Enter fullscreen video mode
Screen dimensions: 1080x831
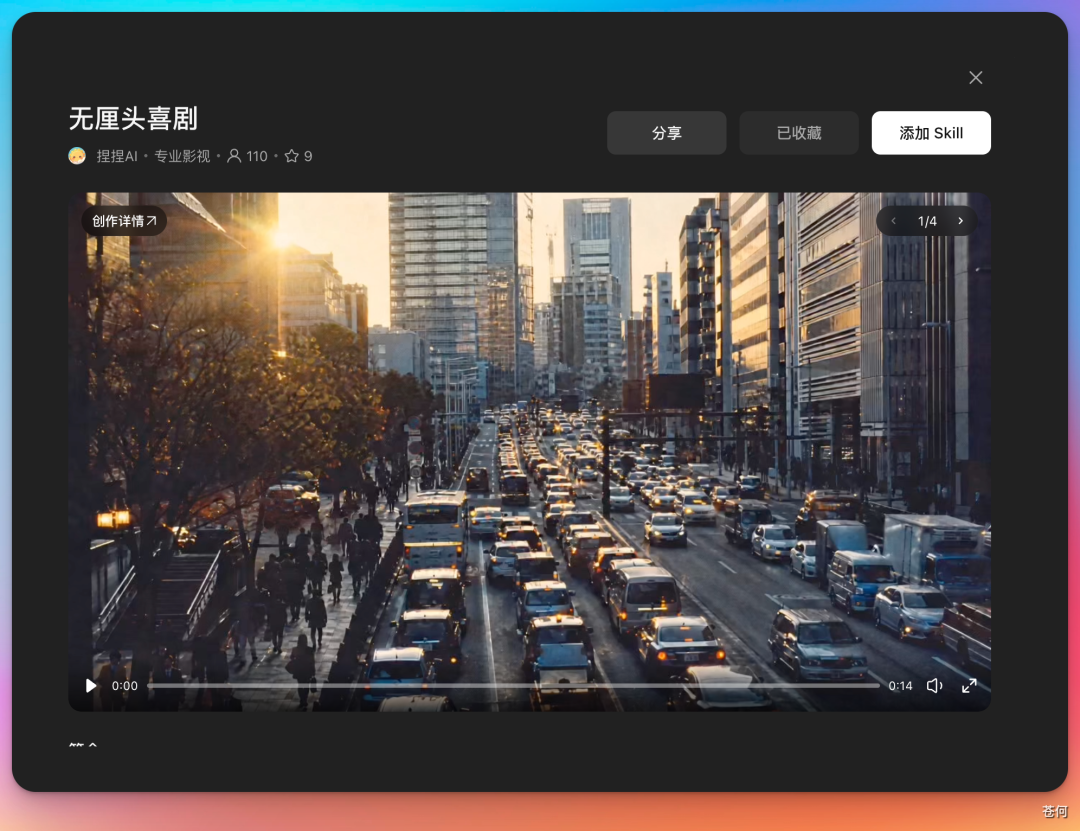tap(969, 686)
